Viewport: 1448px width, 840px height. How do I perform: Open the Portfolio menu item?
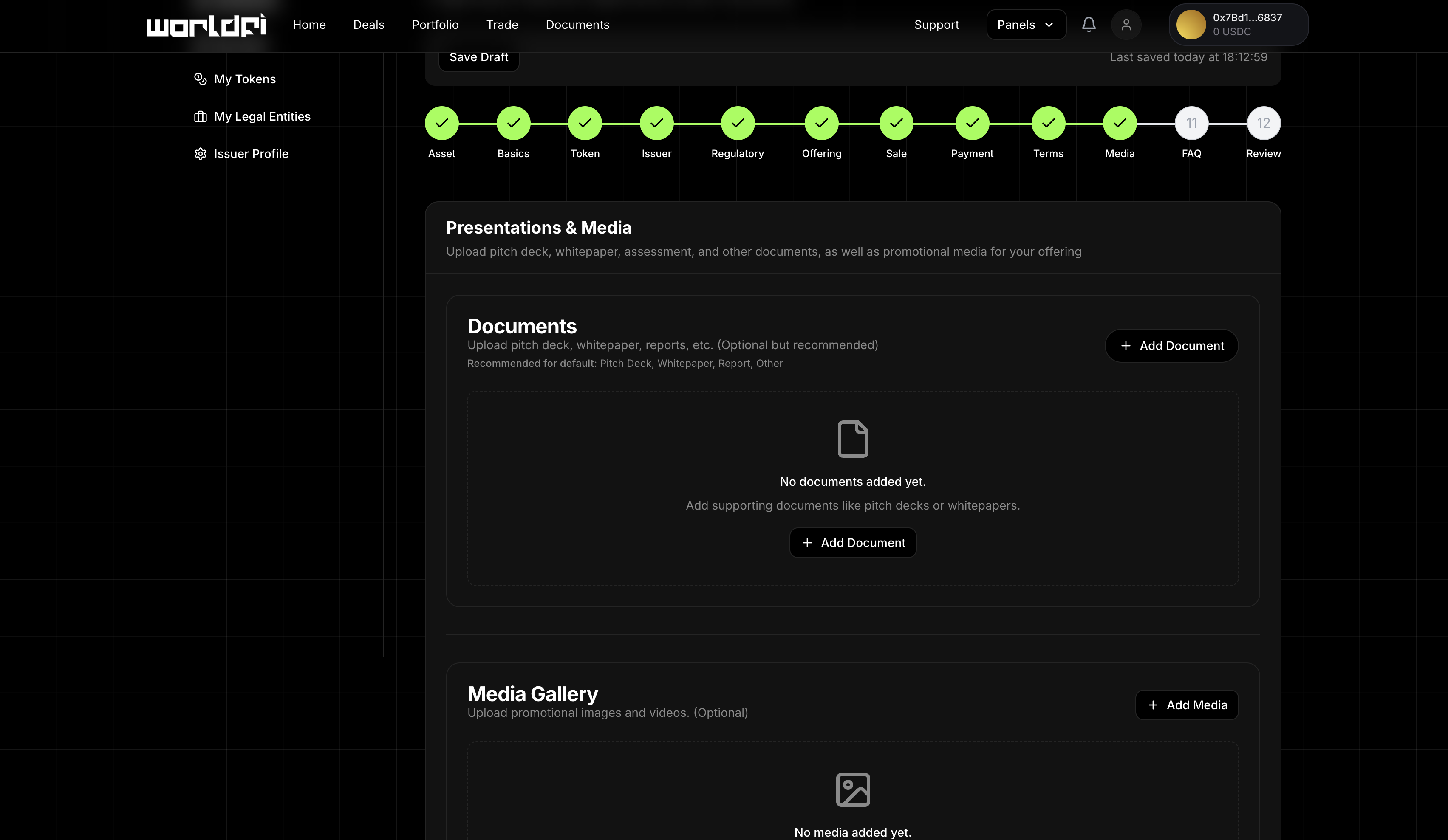click(435, 25)
